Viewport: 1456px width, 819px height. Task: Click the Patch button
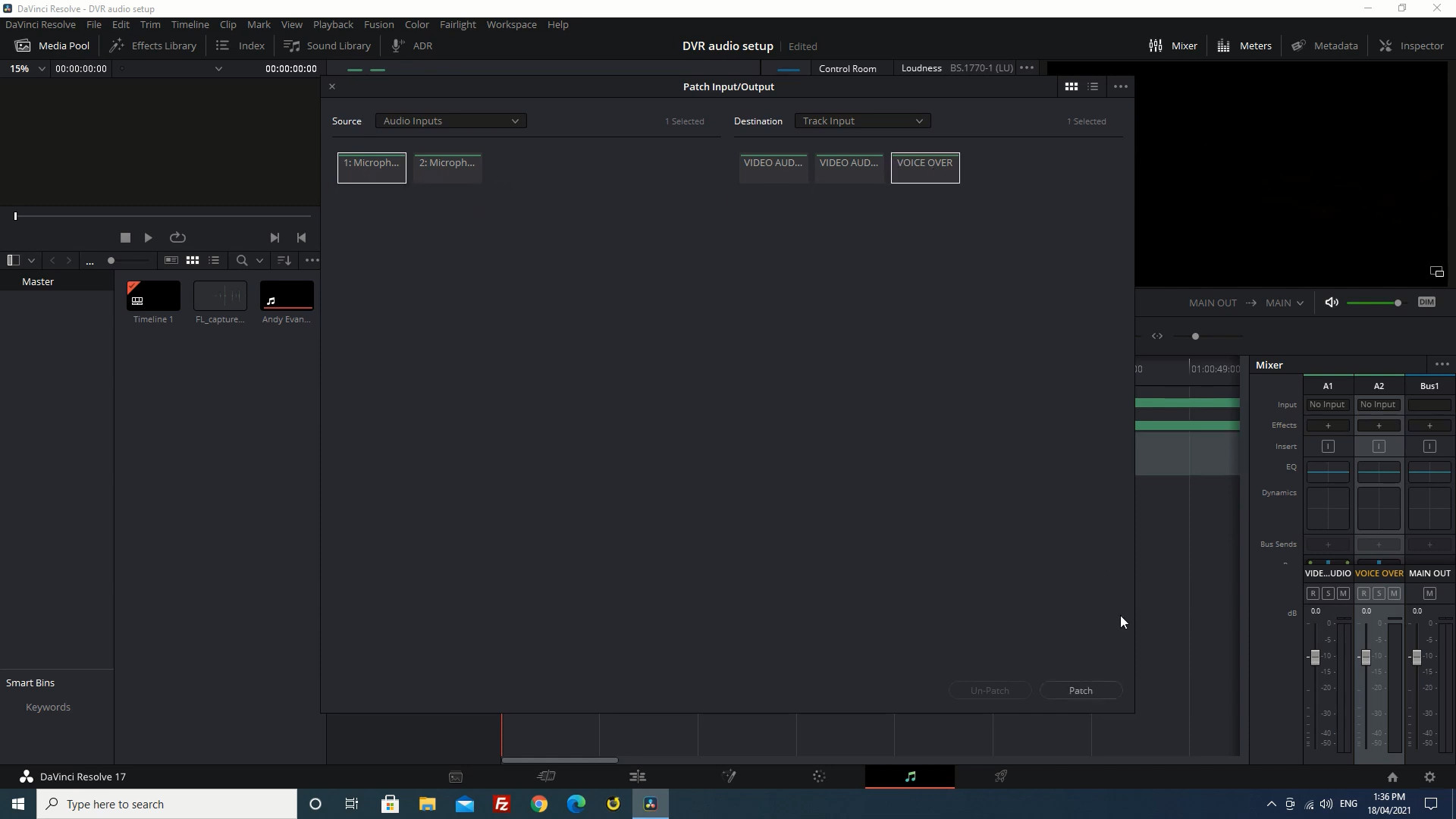[1081, 690]
